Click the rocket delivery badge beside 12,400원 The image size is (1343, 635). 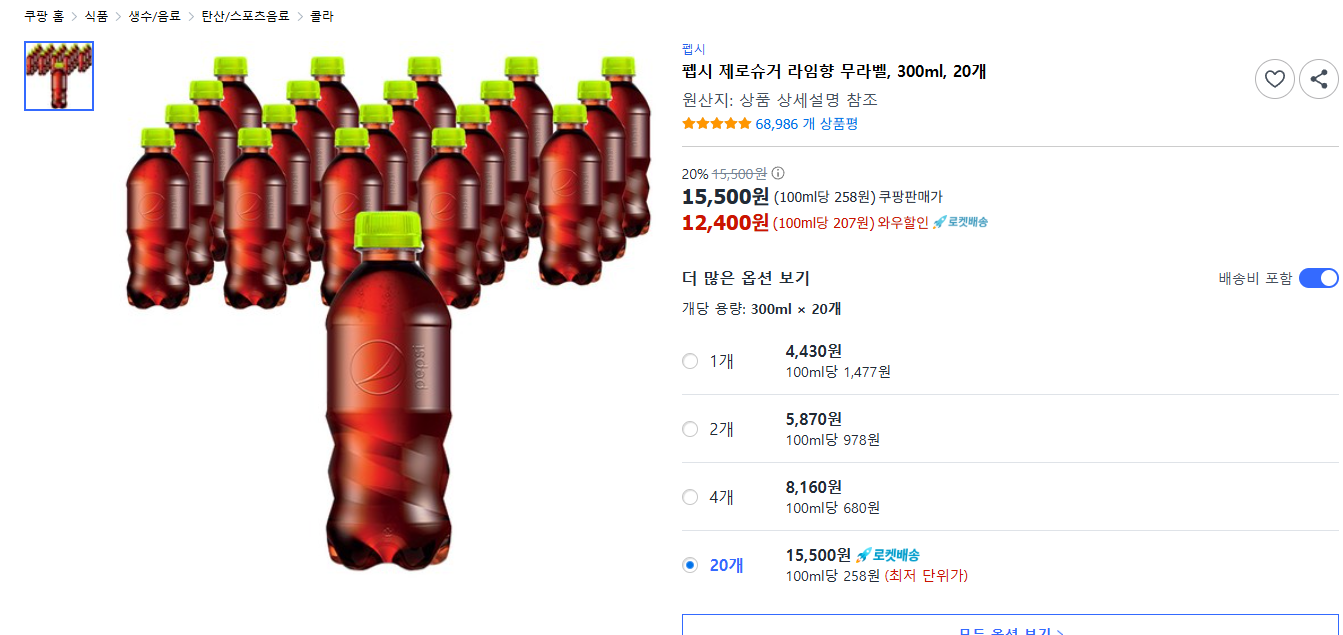tap(960, 222)
